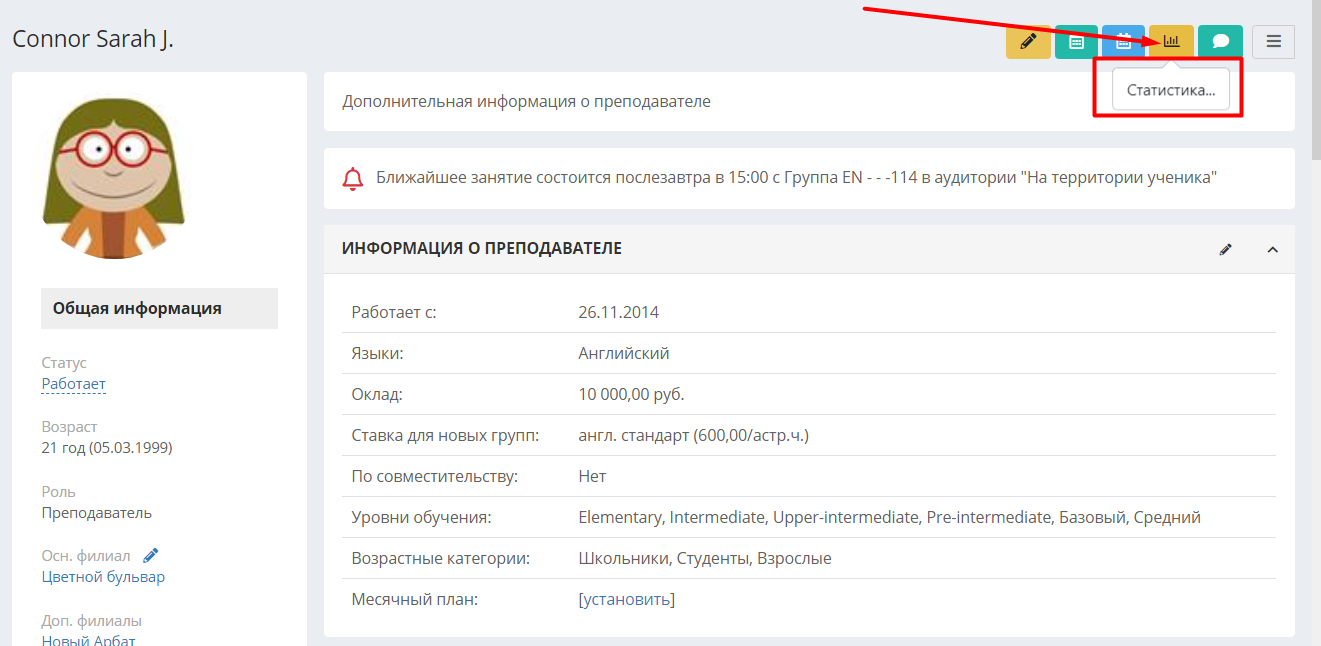Click the Возрастные категории label
The height and width of the screenshot is (646, 1321).
click(x=441, y=558)
